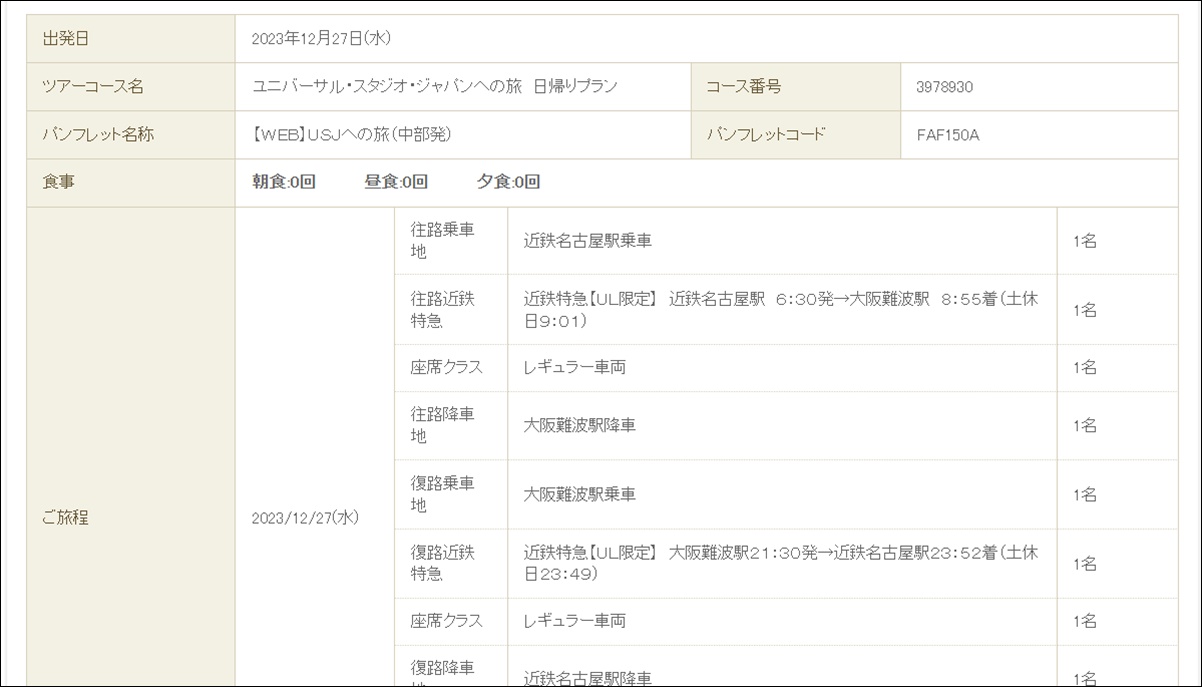Select tour name ユニバーサル・スタジオ・ジャパンへの旅 日帰りプラン
Viewport: 1202px width, 687px height.
point(435,87)
